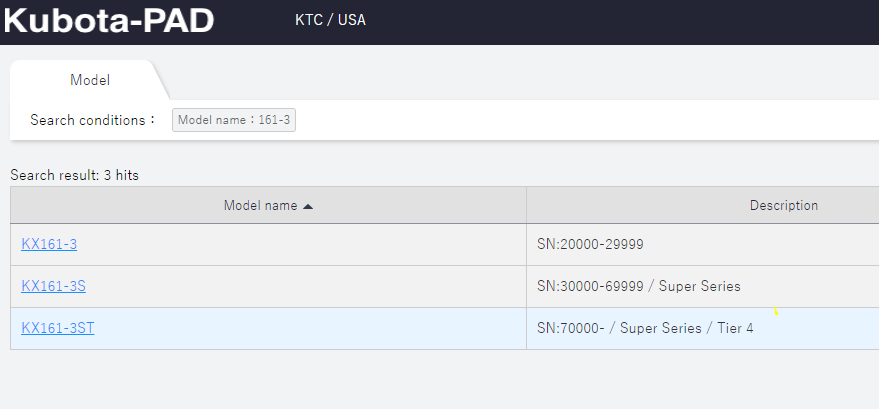
Task: Click the Search conditions label
Action: (92, 120)
